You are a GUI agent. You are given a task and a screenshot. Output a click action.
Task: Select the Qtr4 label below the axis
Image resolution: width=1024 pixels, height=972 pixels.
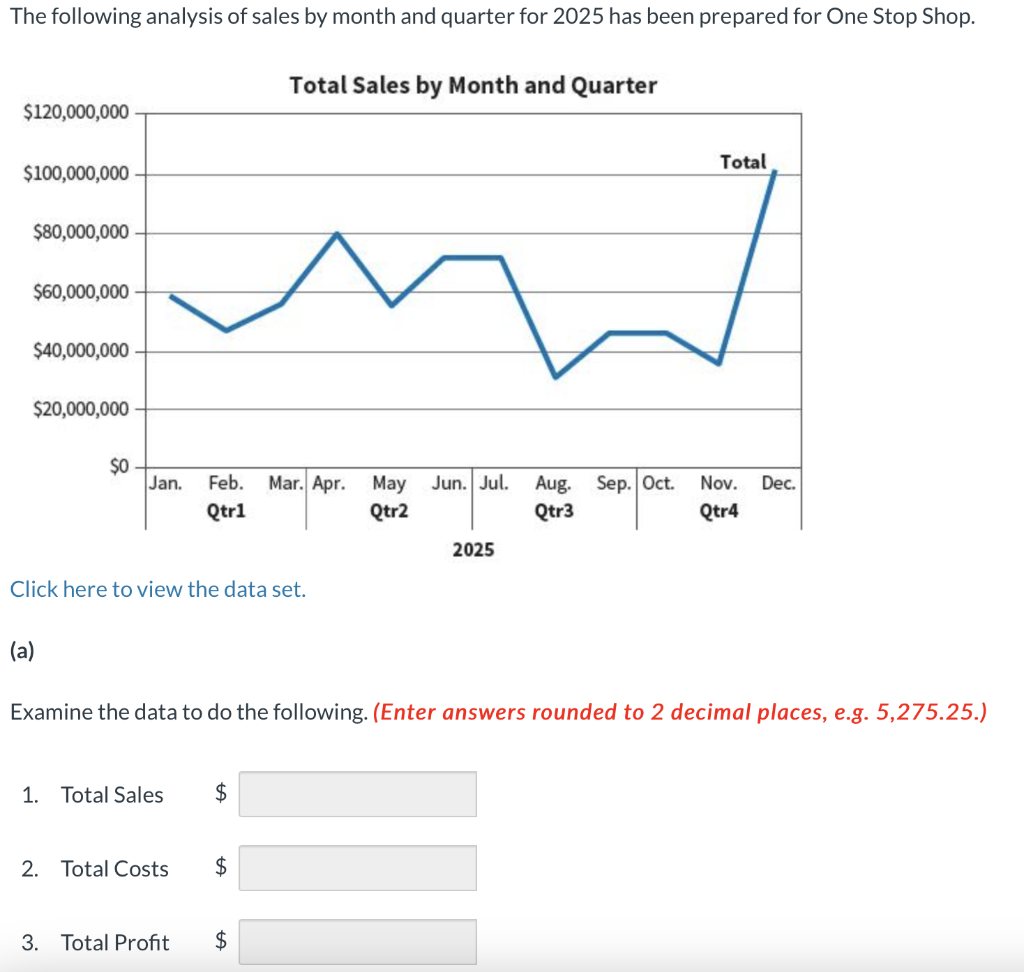point(716,510)
